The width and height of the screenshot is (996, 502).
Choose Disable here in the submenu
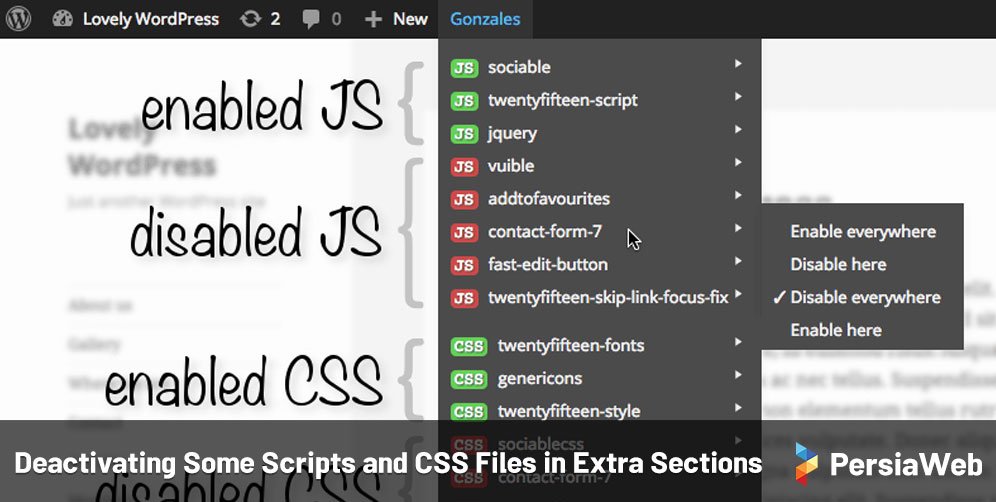[838, 264]
